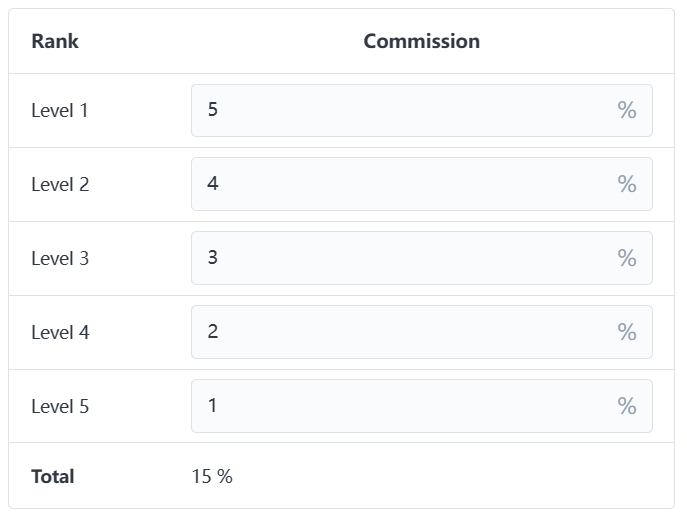Click the Level 5 commission percent symbol

pos(627,406)
